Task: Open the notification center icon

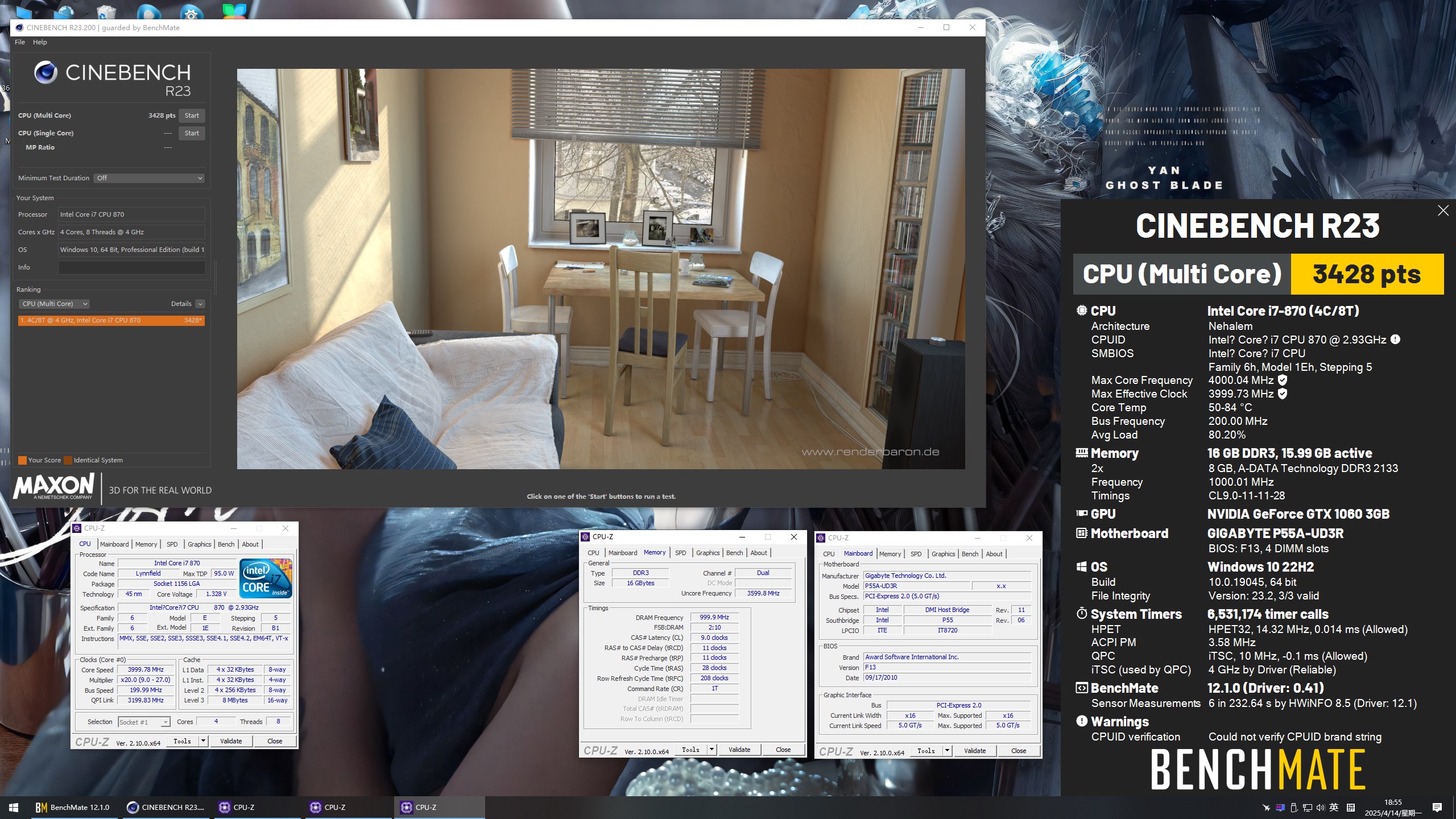Action: [x=1437, y=807]
